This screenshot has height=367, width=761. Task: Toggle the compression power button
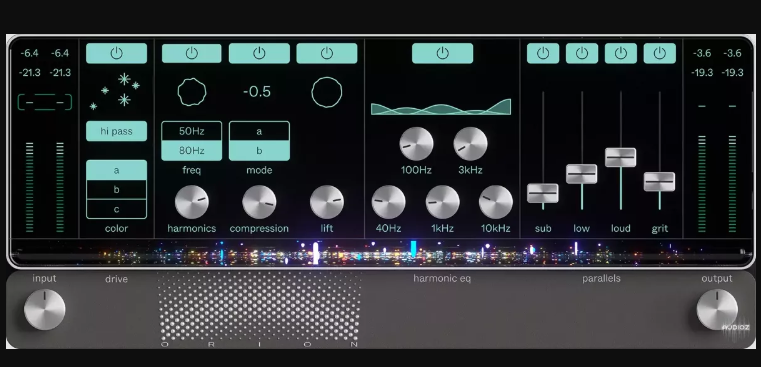point(259,53)
